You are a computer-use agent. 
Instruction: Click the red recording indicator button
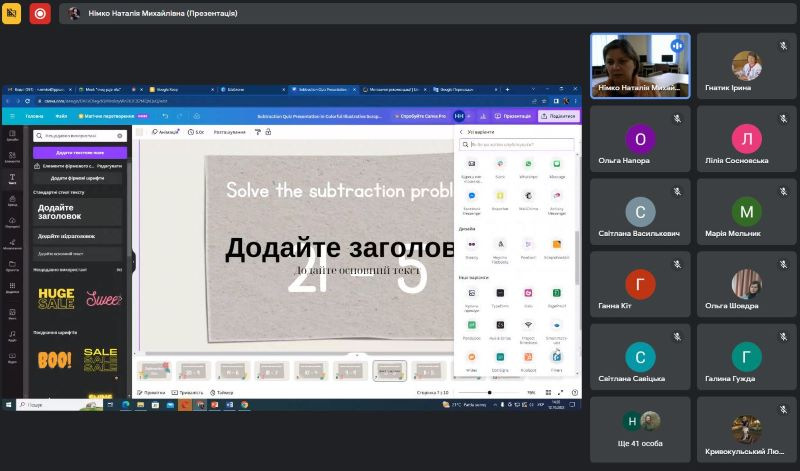[x=40, y=13]
